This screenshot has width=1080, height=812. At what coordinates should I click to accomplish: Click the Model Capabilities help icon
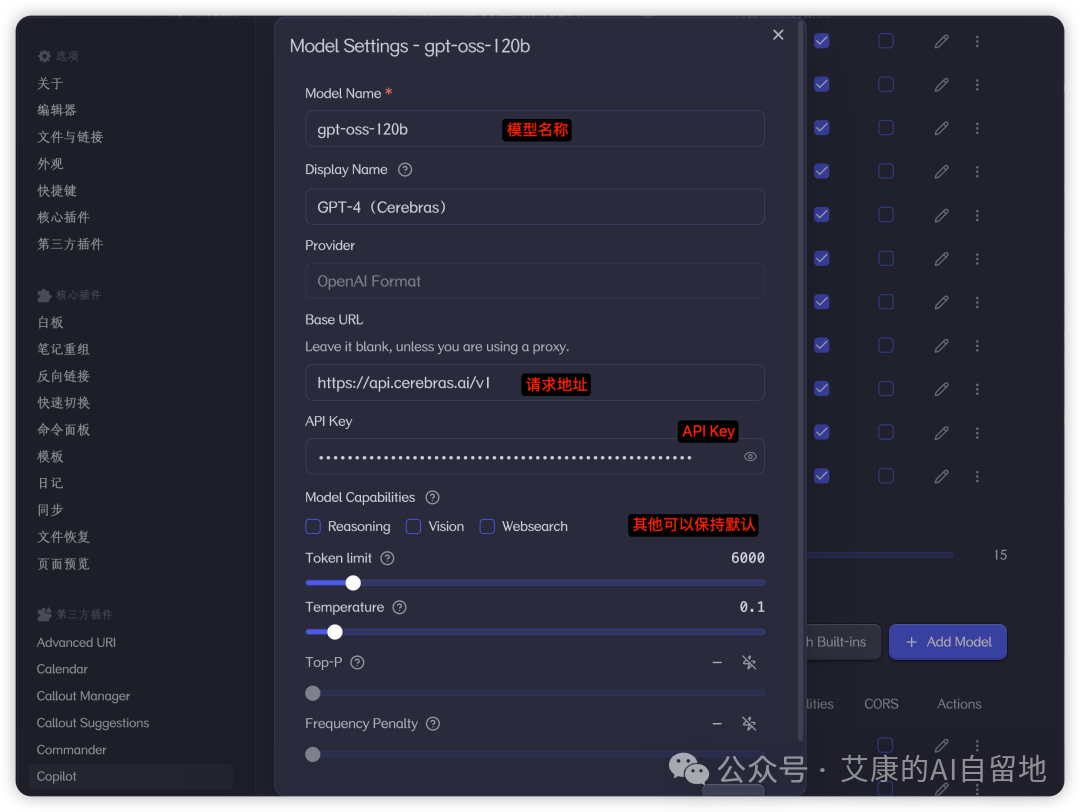(x=432, y=497)
